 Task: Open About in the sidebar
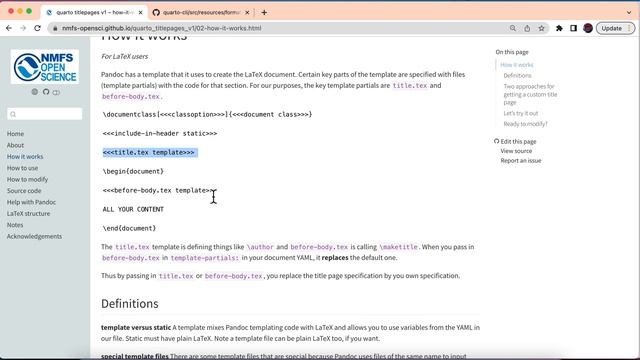(x=15, y=145)
